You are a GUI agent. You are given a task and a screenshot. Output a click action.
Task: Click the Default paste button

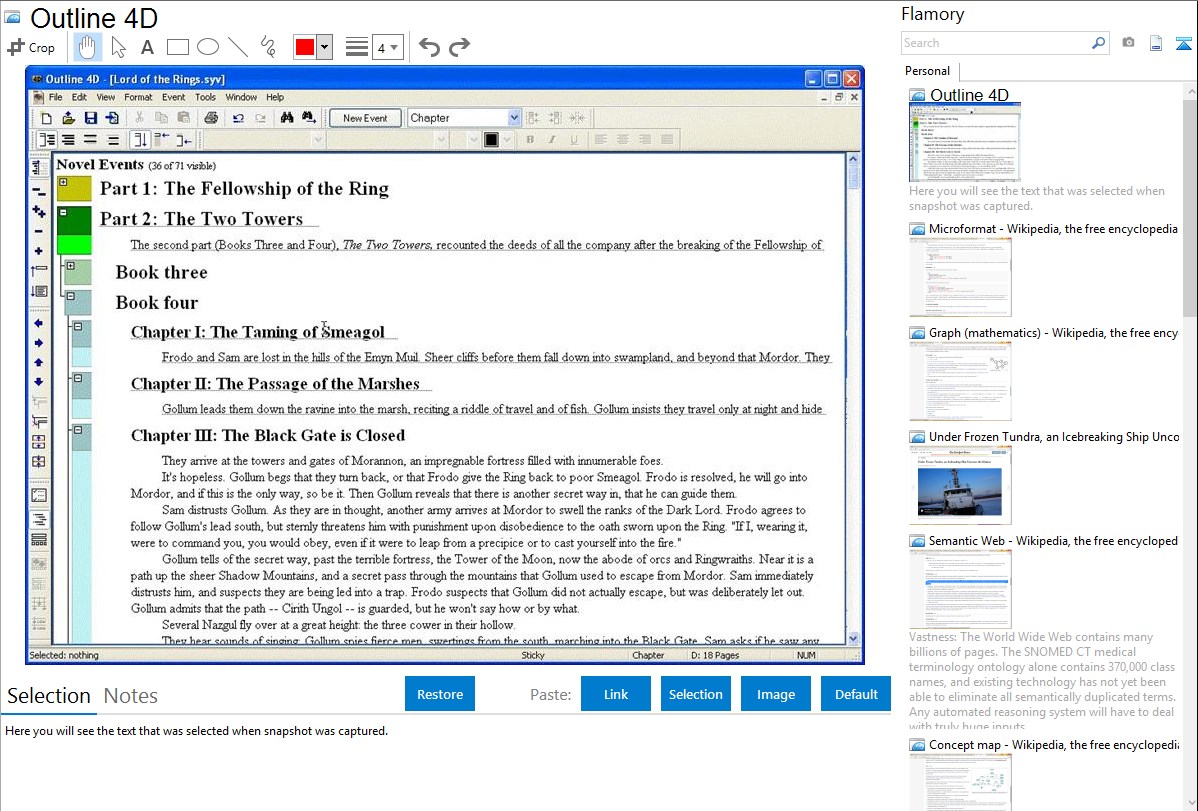pos(856,694)
